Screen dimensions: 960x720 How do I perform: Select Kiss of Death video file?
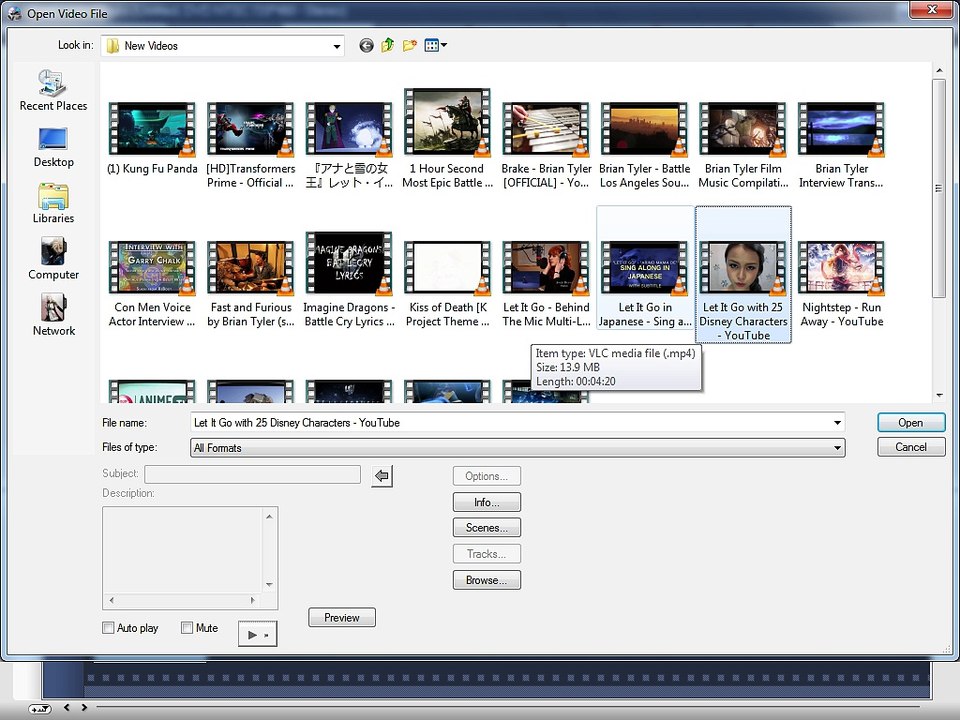pos(448,284)
